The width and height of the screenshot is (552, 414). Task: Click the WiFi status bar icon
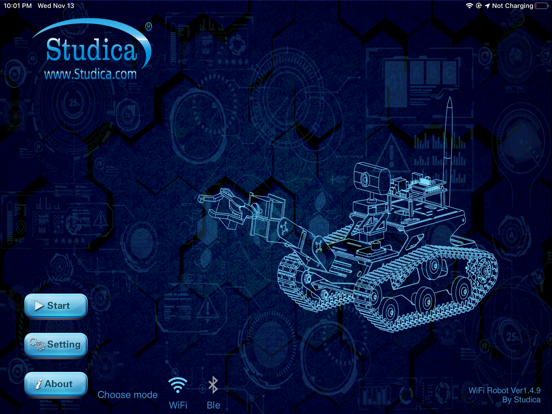tap(469, 6)
